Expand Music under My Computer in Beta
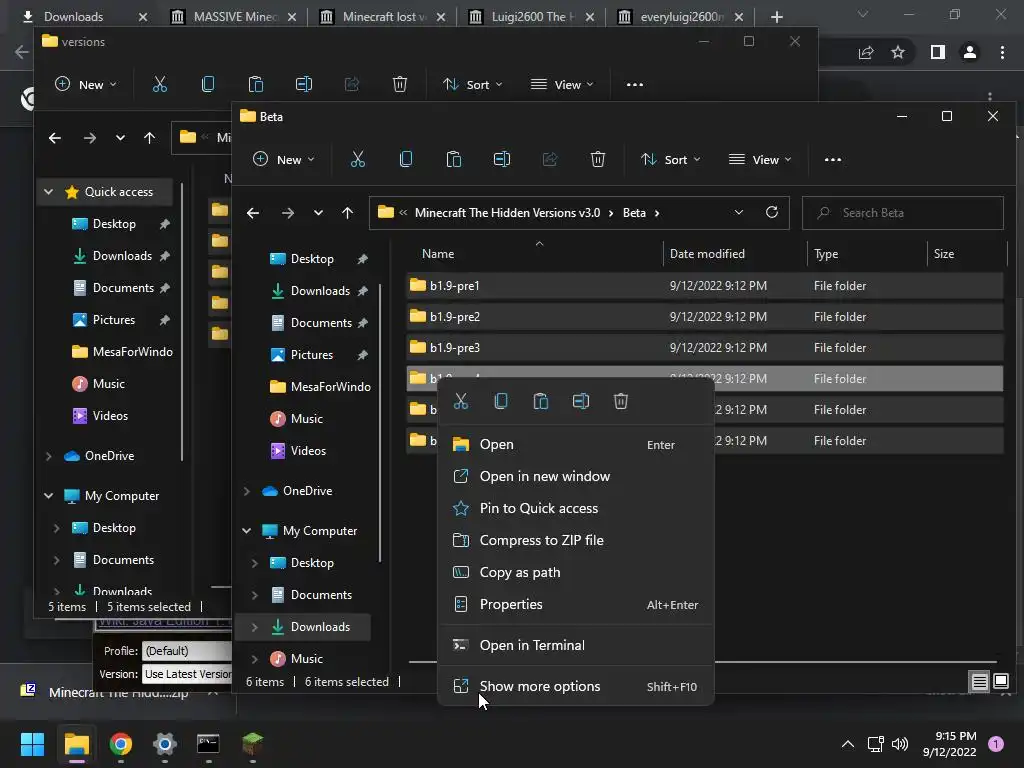Image resolution: width=1024 pixels, height=768 pixels. pos(255,659)
